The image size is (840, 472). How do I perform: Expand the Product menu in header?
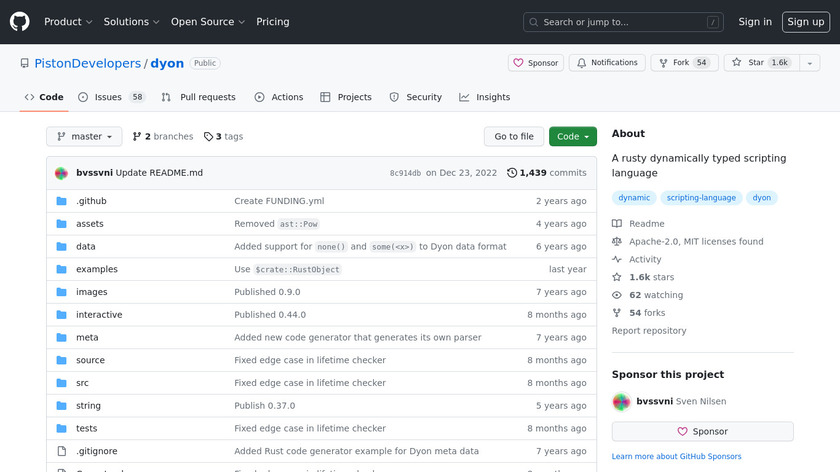(x=68, y=22)
